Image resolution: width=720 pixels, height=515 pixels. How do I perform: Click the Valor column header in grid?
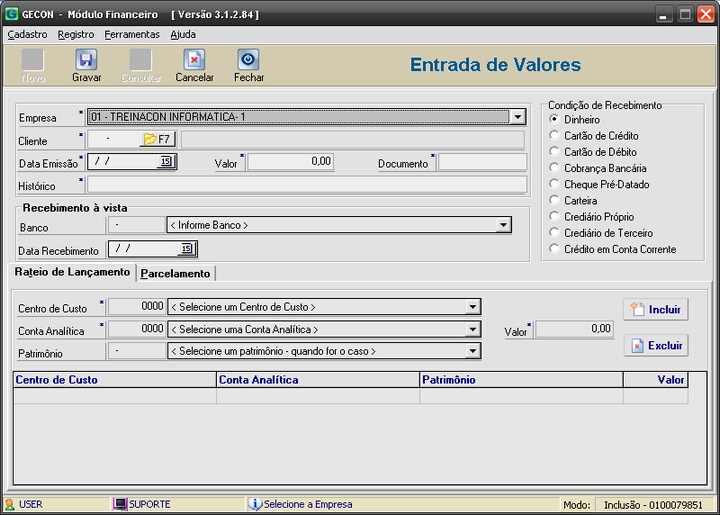[655, 380]
